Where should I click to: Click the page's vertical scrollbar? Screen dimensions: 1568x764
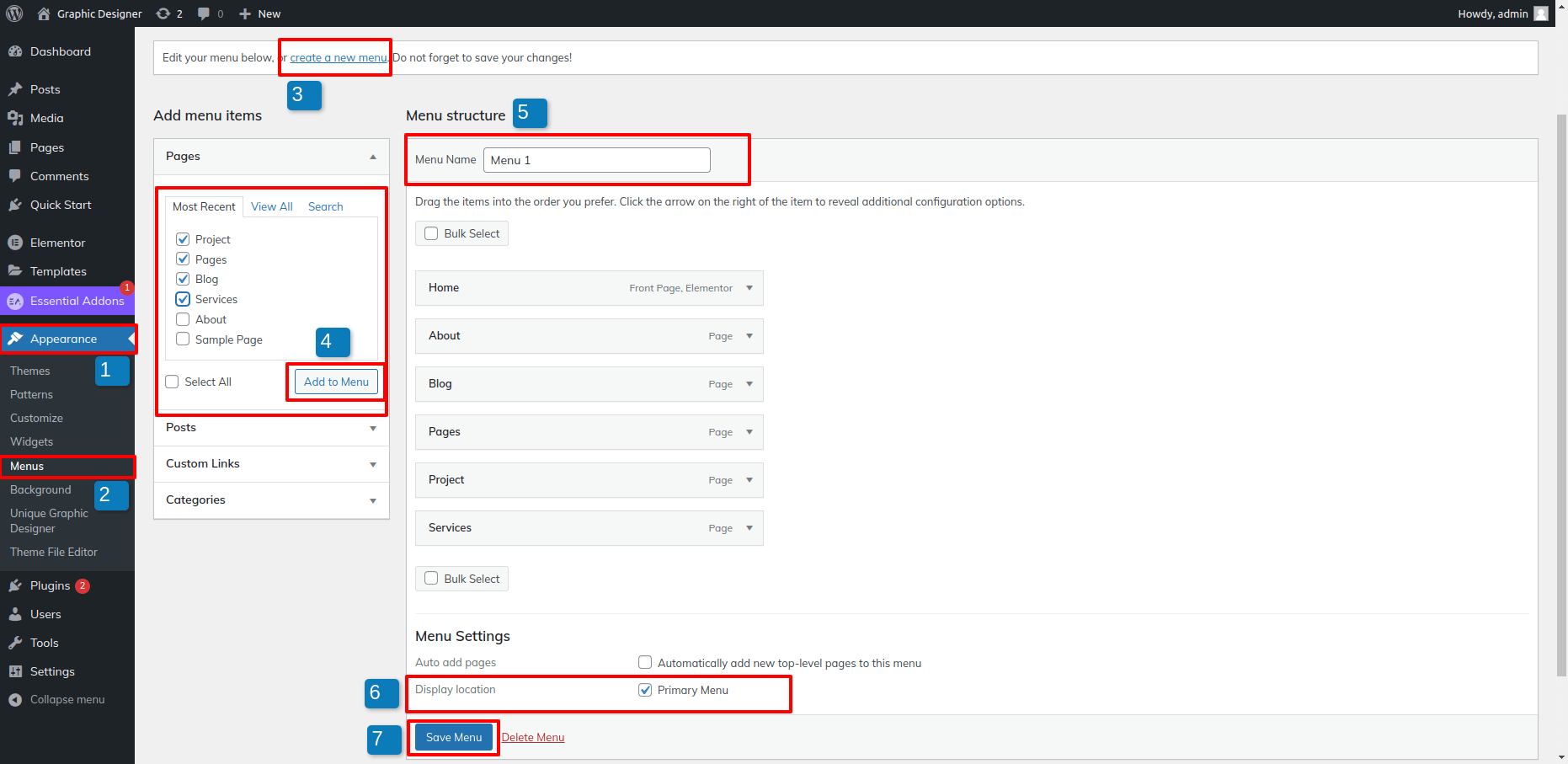coord(1561,396)
